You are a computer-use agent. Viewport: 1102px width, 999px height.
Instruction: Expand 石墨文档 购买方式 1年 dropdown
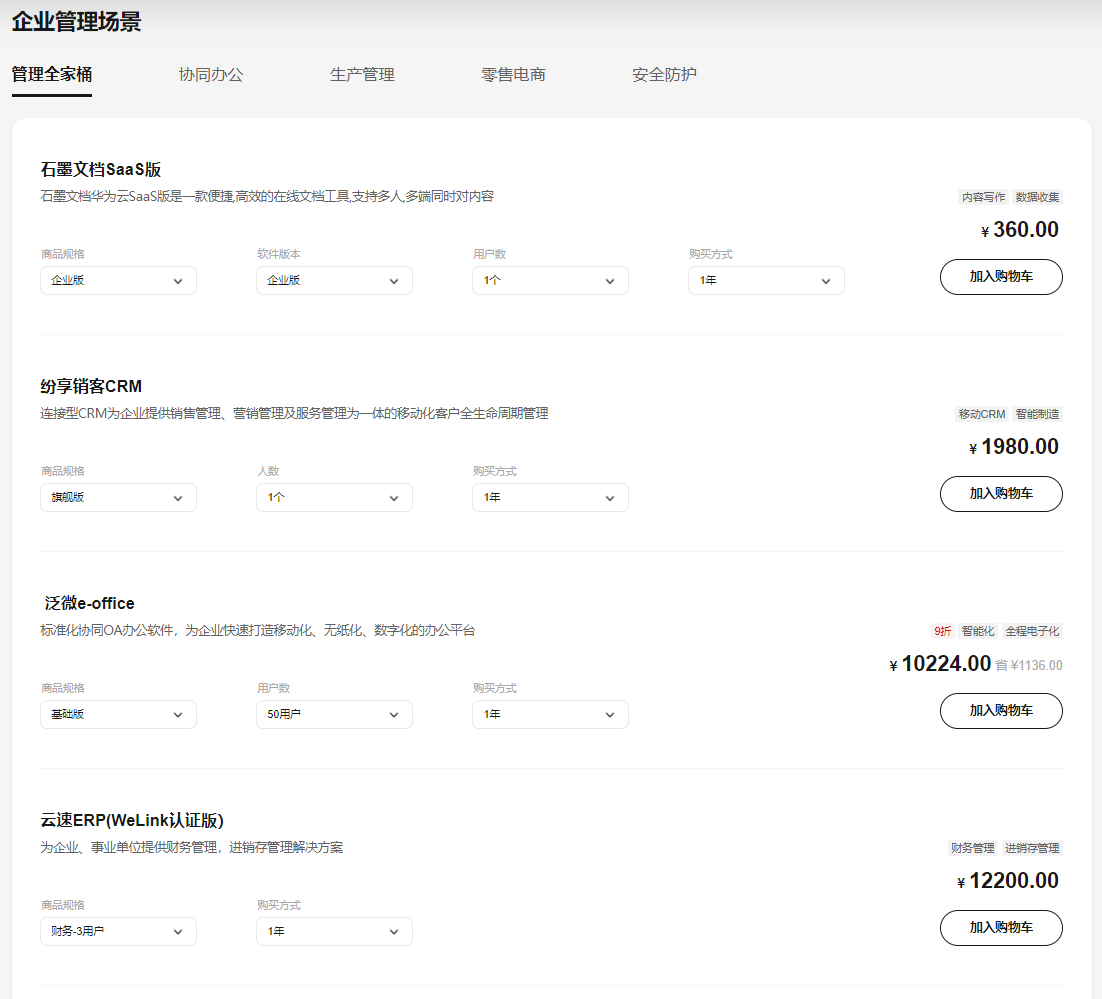coord(766,281)
